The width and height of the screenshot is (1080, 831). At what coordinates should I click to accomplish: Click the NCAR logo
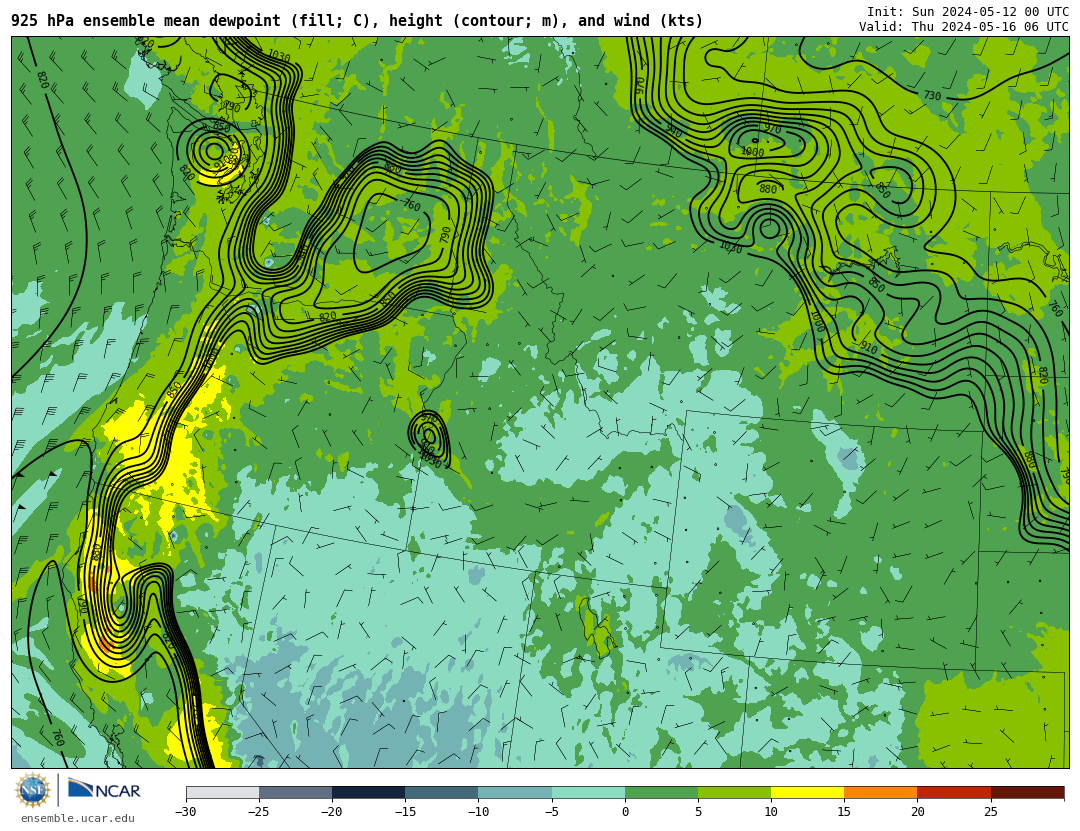pos(104,789)
